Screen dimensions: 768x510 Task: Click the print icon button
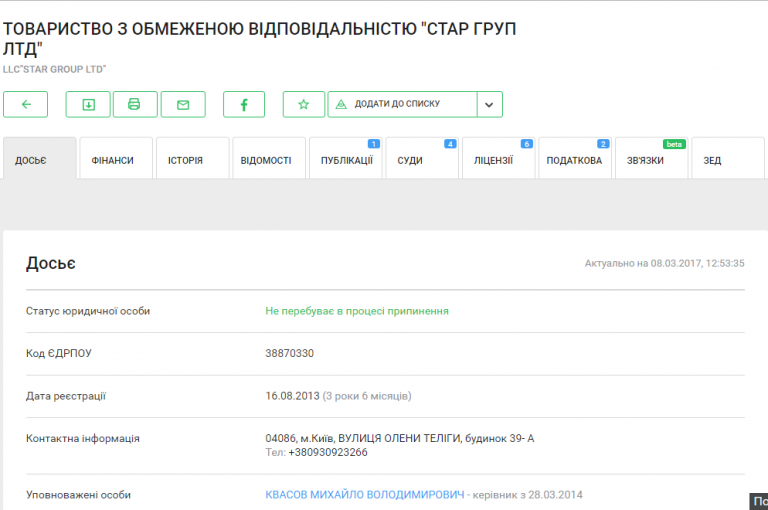point(135,104)
